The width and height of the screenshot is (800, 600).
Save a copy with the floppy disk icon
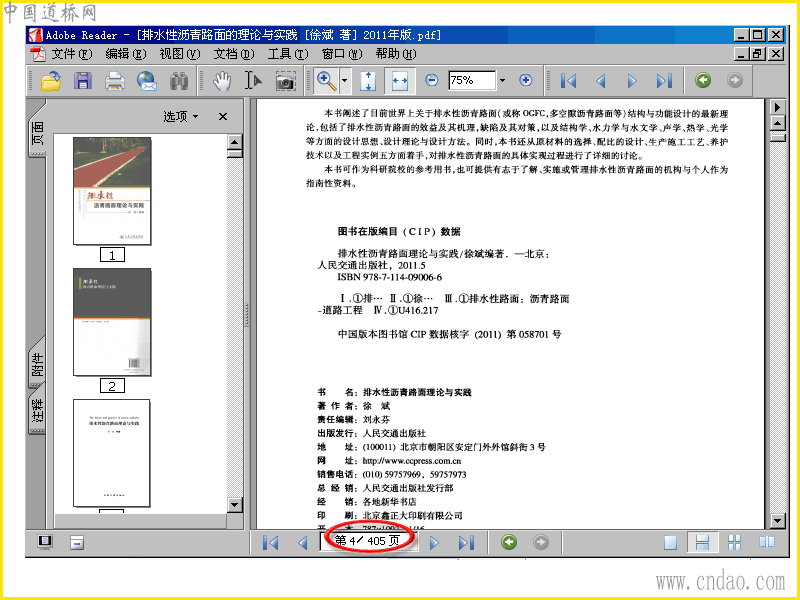click(x=83, y=81)
